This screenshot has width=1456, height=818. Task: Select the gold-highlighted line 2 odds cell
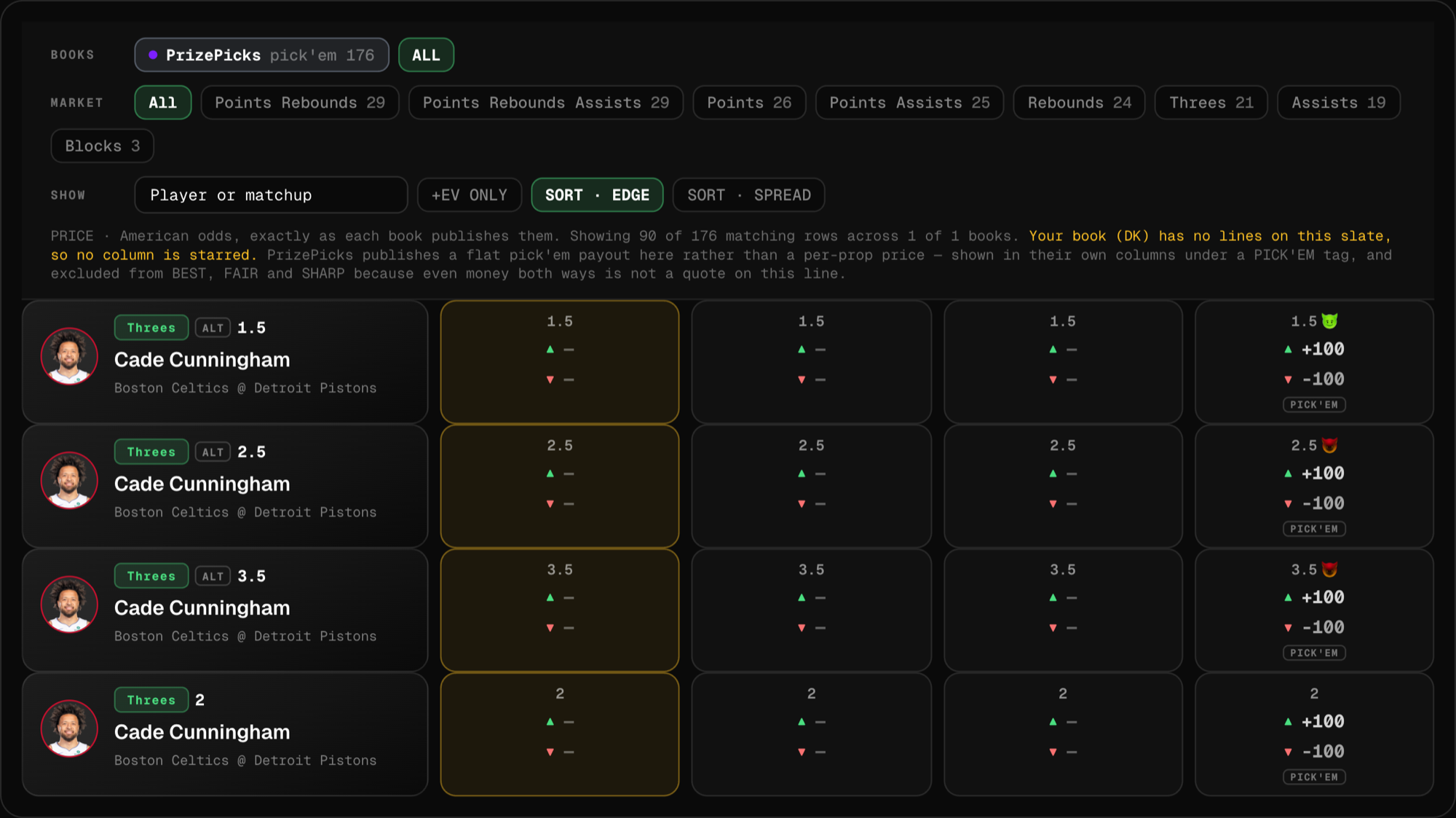(x=560, y=734)
